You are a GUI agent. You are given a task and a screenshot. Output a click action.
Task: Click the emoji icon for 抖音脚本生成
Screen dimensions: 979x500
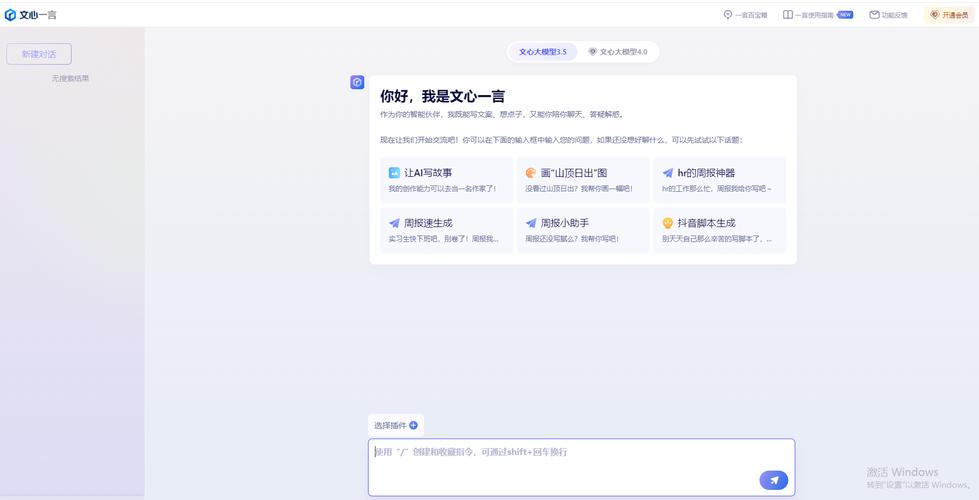click(x=668, y=223)
